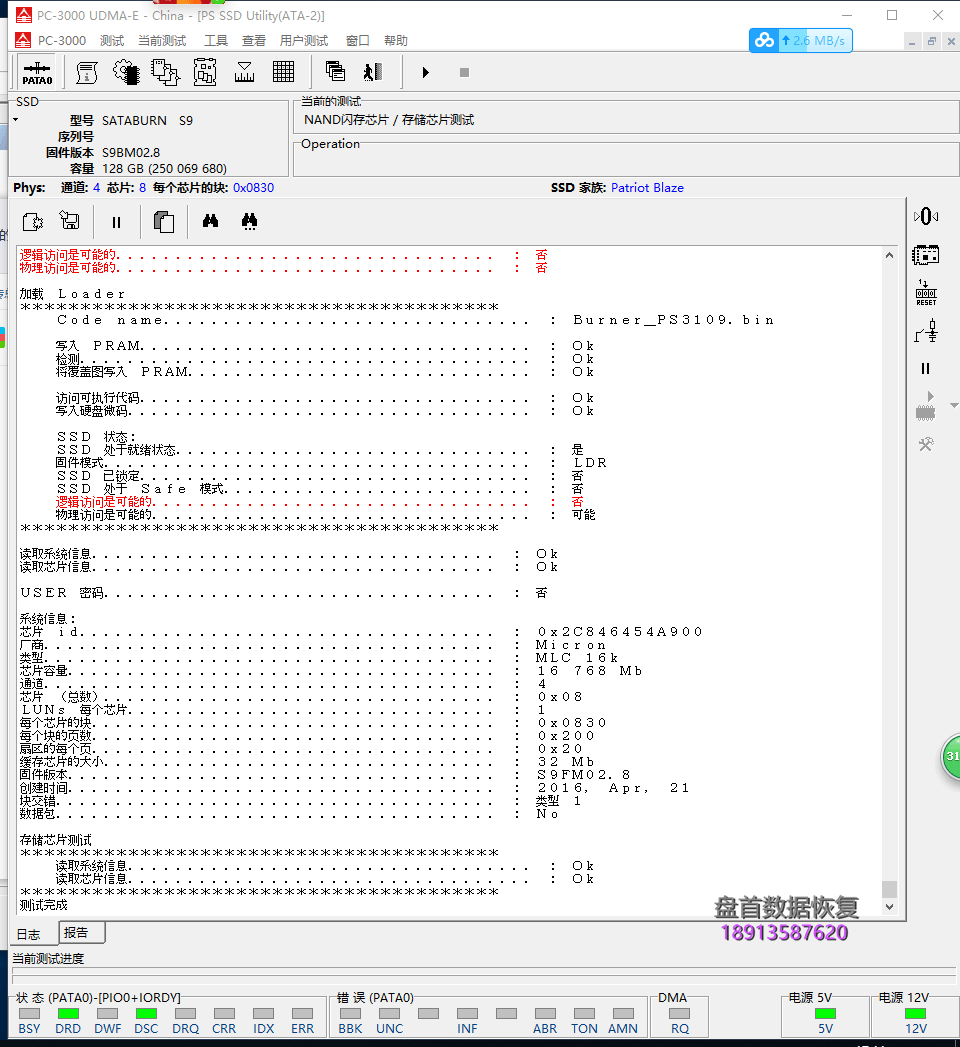Open the 工具 menu
This screenshot has height=1047, width=960.
[x=216, y=41]
